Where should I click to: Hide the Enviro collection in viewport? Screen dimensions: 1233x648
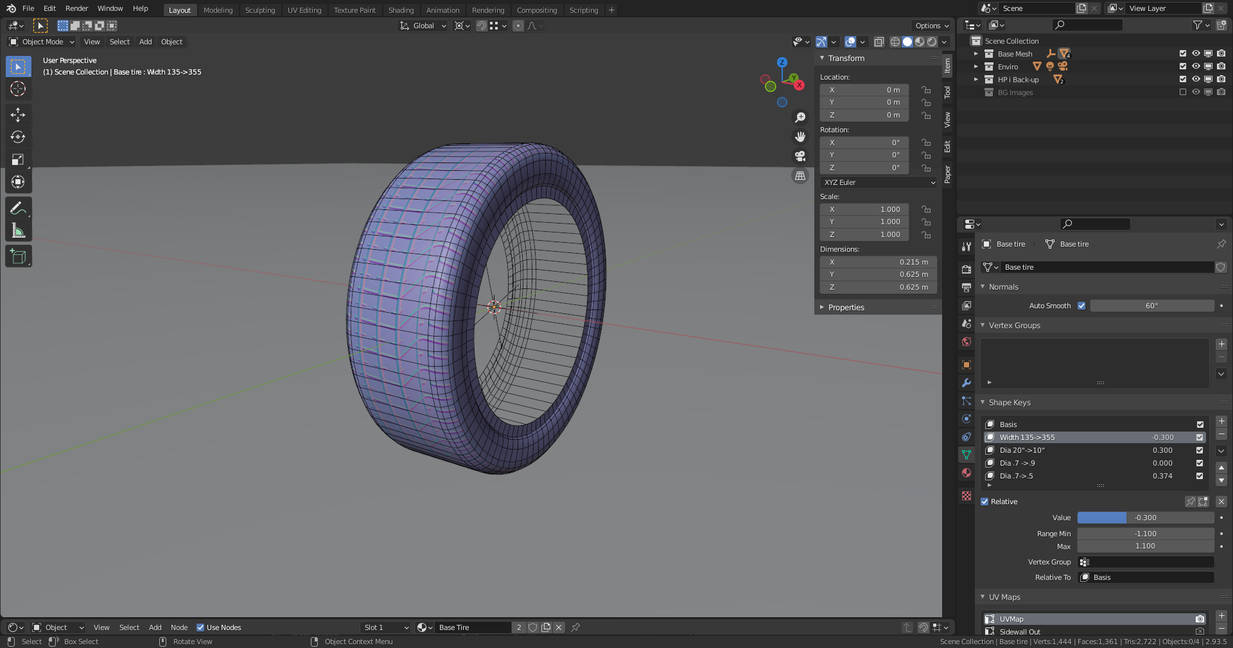pos(1195,67)
